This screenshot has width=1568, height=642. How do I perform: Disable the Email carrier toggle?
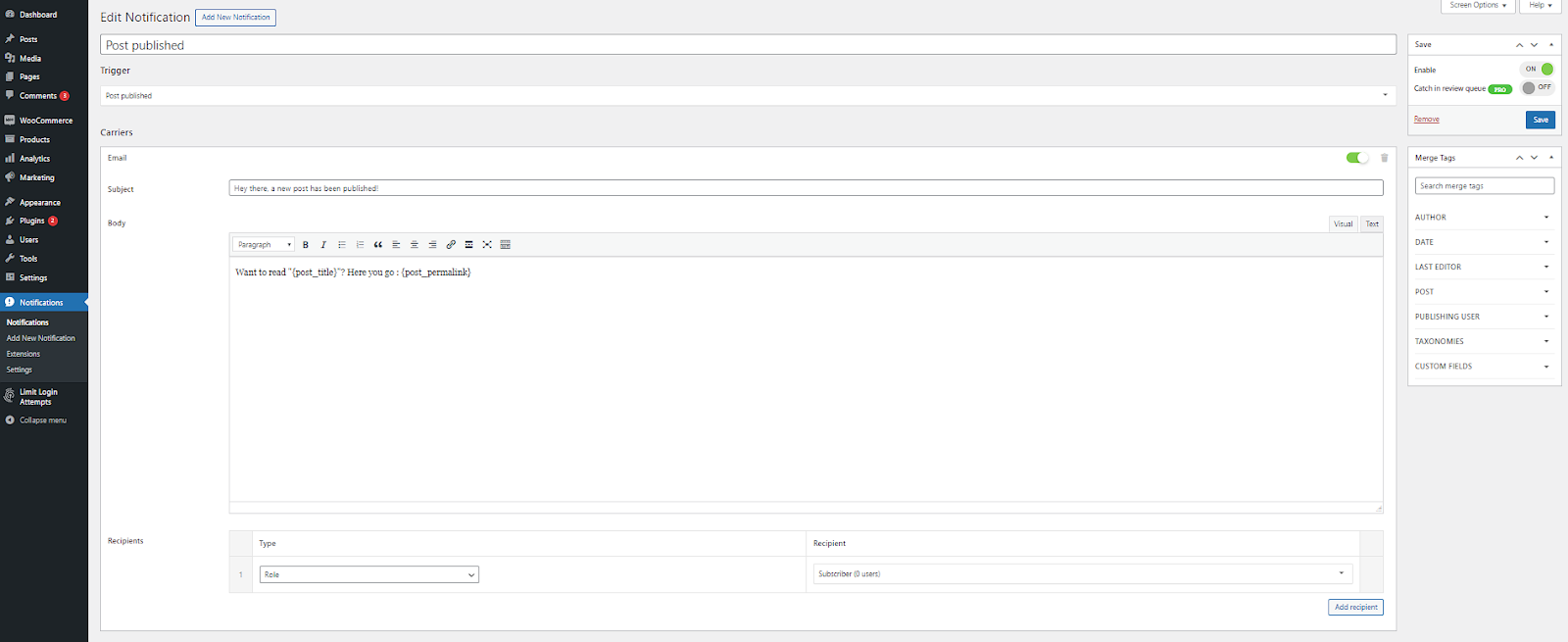click(x=1356, y=158)
